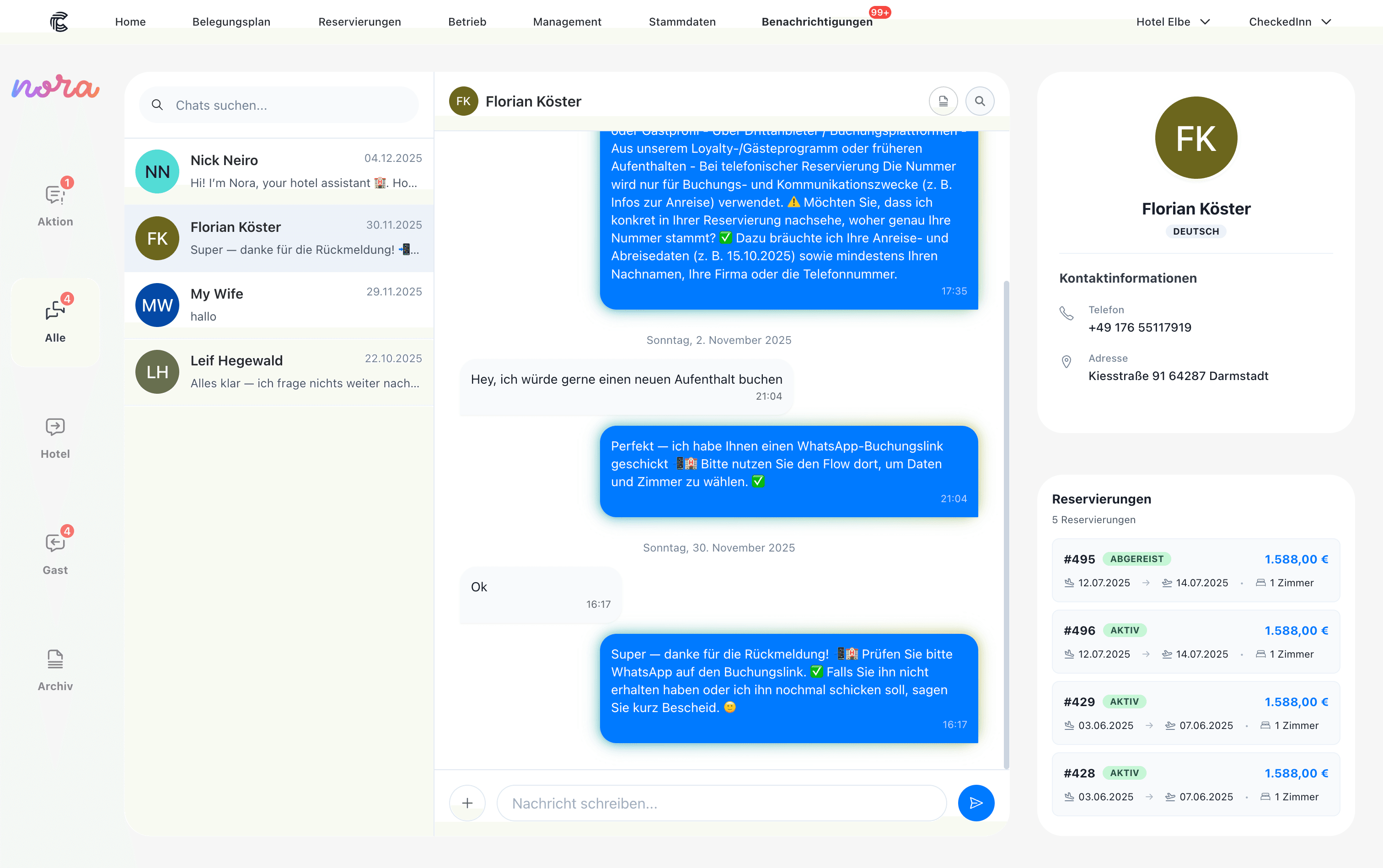
Task: Open reservation #496 card
Action: pyautogui.click(x=1195, y=641)
